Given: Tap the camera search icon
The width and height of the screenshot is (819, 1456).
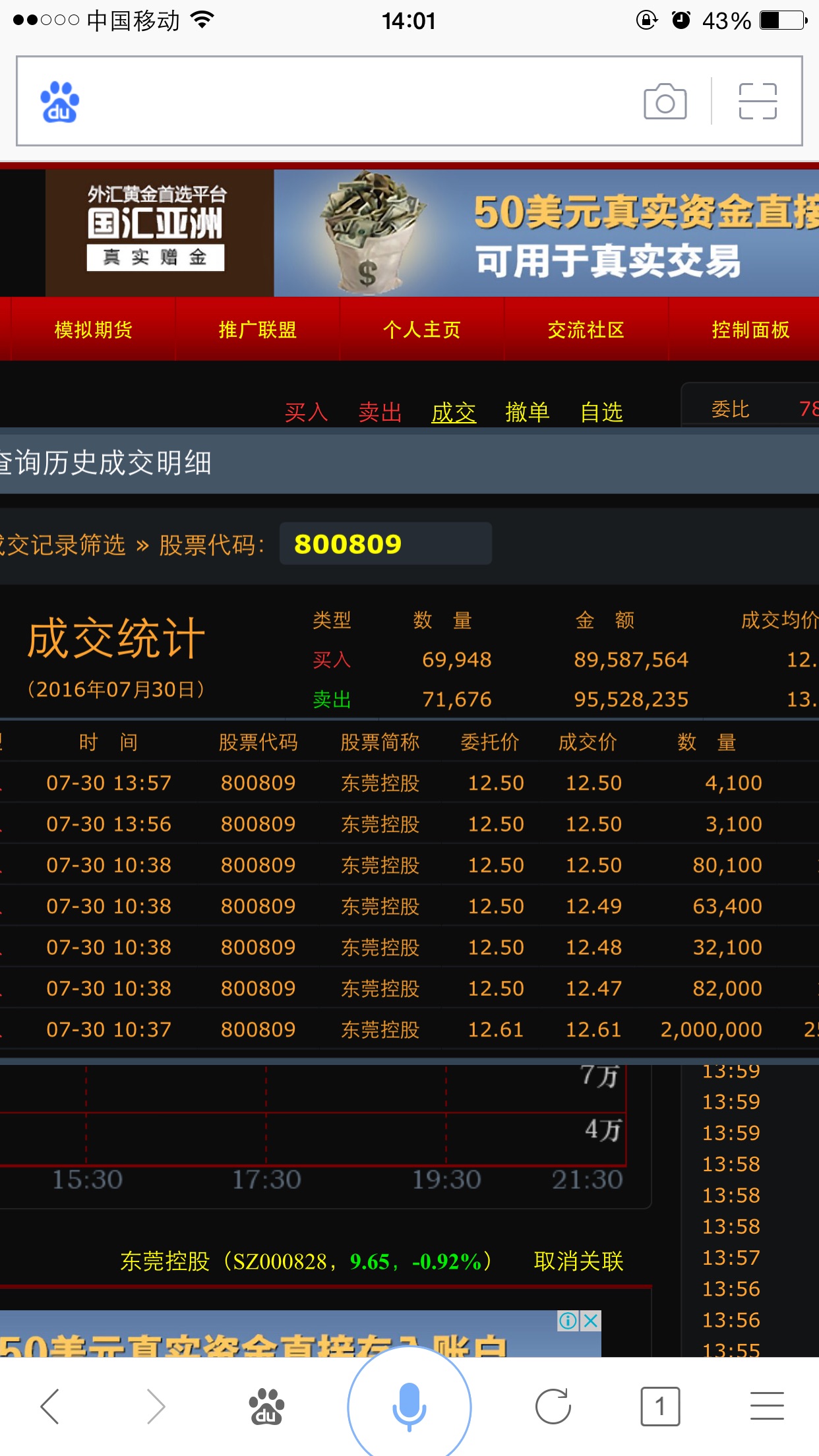Looking at the screenshot, I should click(x=665, y=102).
